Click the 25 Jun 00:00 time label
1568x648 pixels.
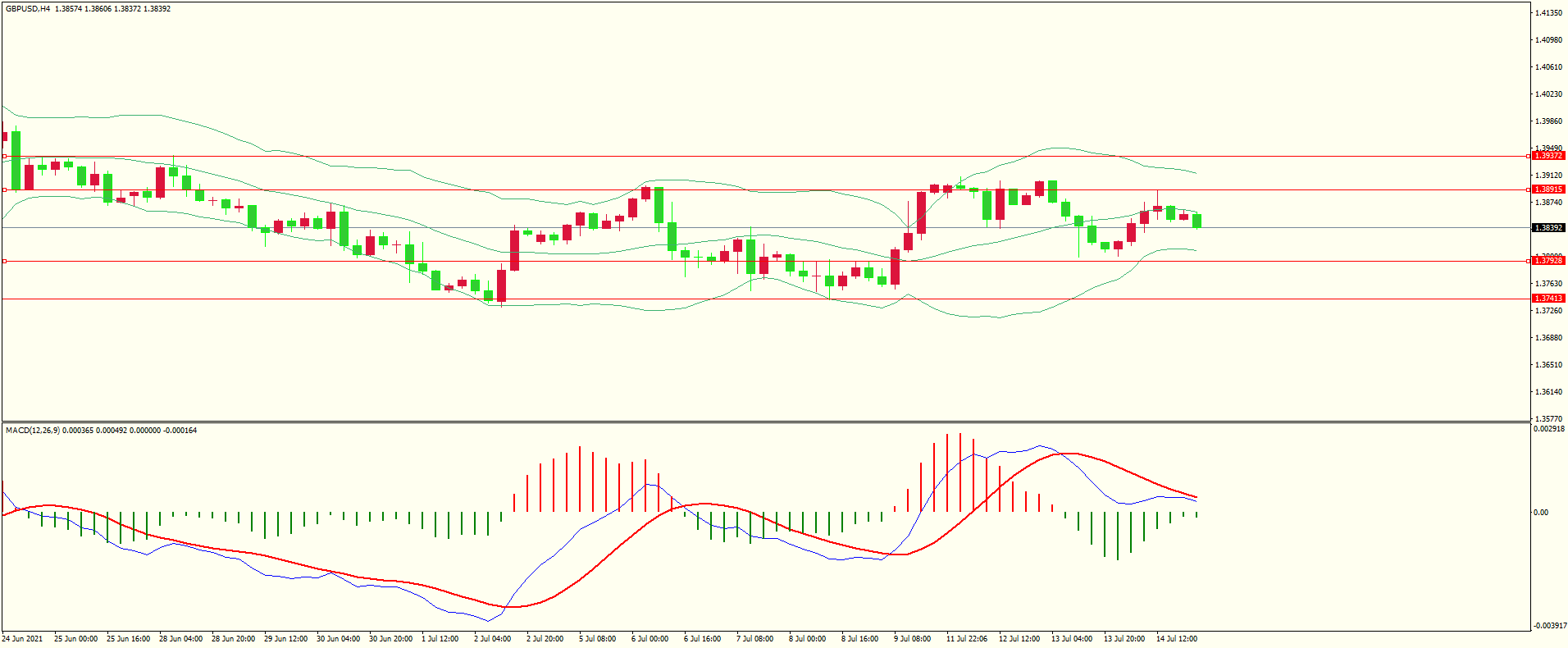click(75, 639)
